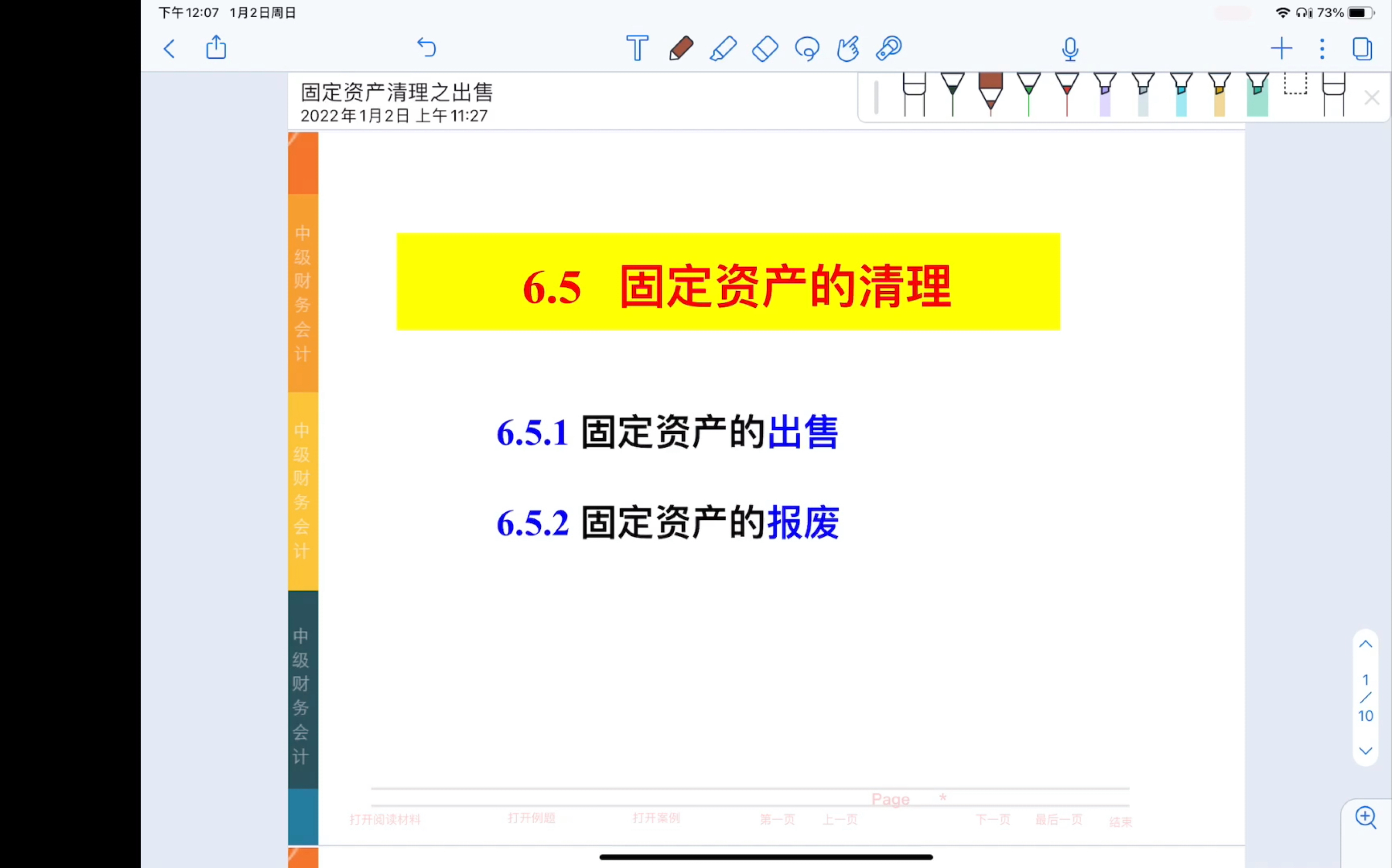Image resolution: width=1392 pixels, height=868 pixels.
Task: Tap the plus add menu
Action: coord(1281,48)
